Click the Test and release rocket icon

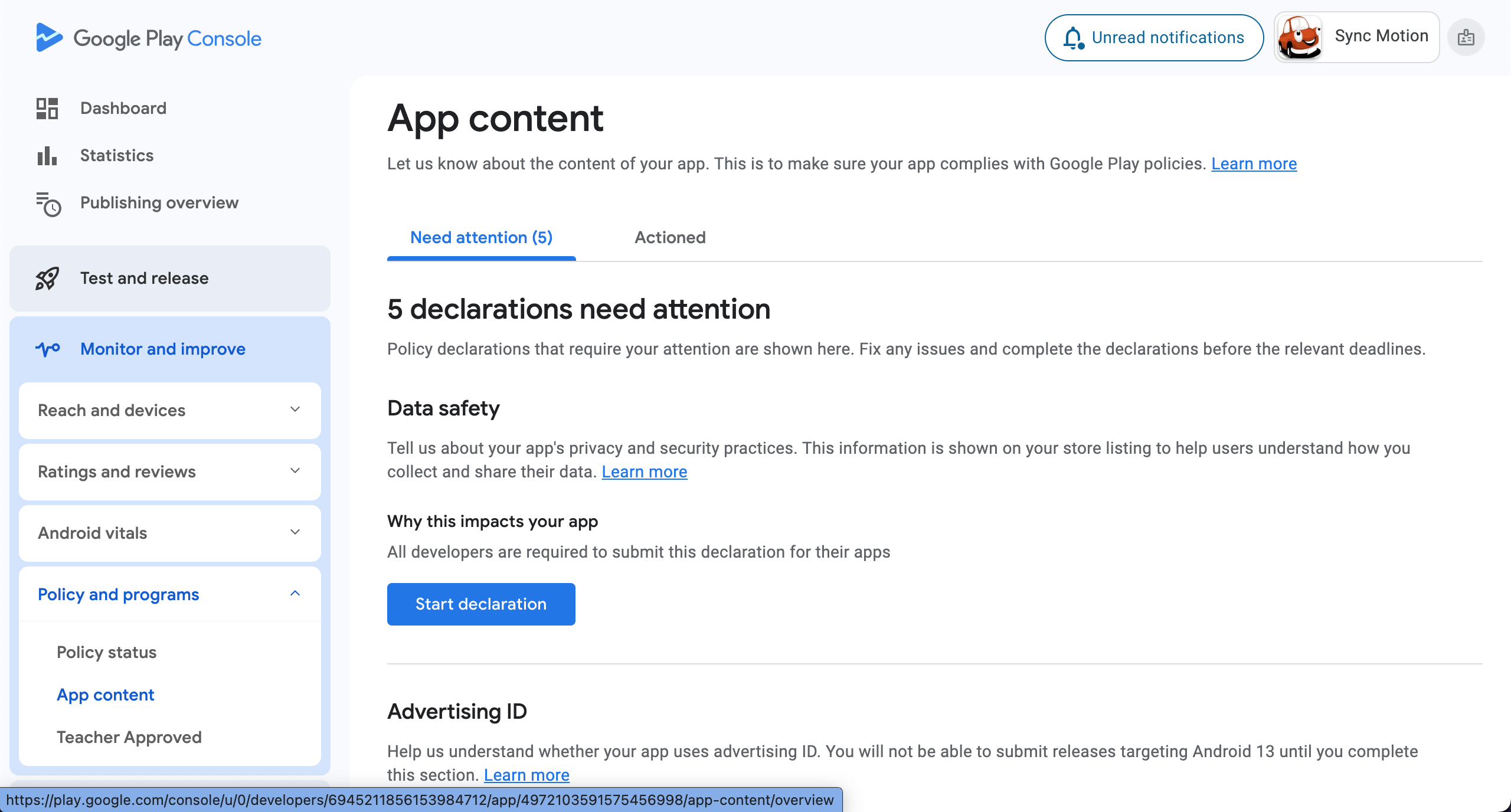point(47,279)
